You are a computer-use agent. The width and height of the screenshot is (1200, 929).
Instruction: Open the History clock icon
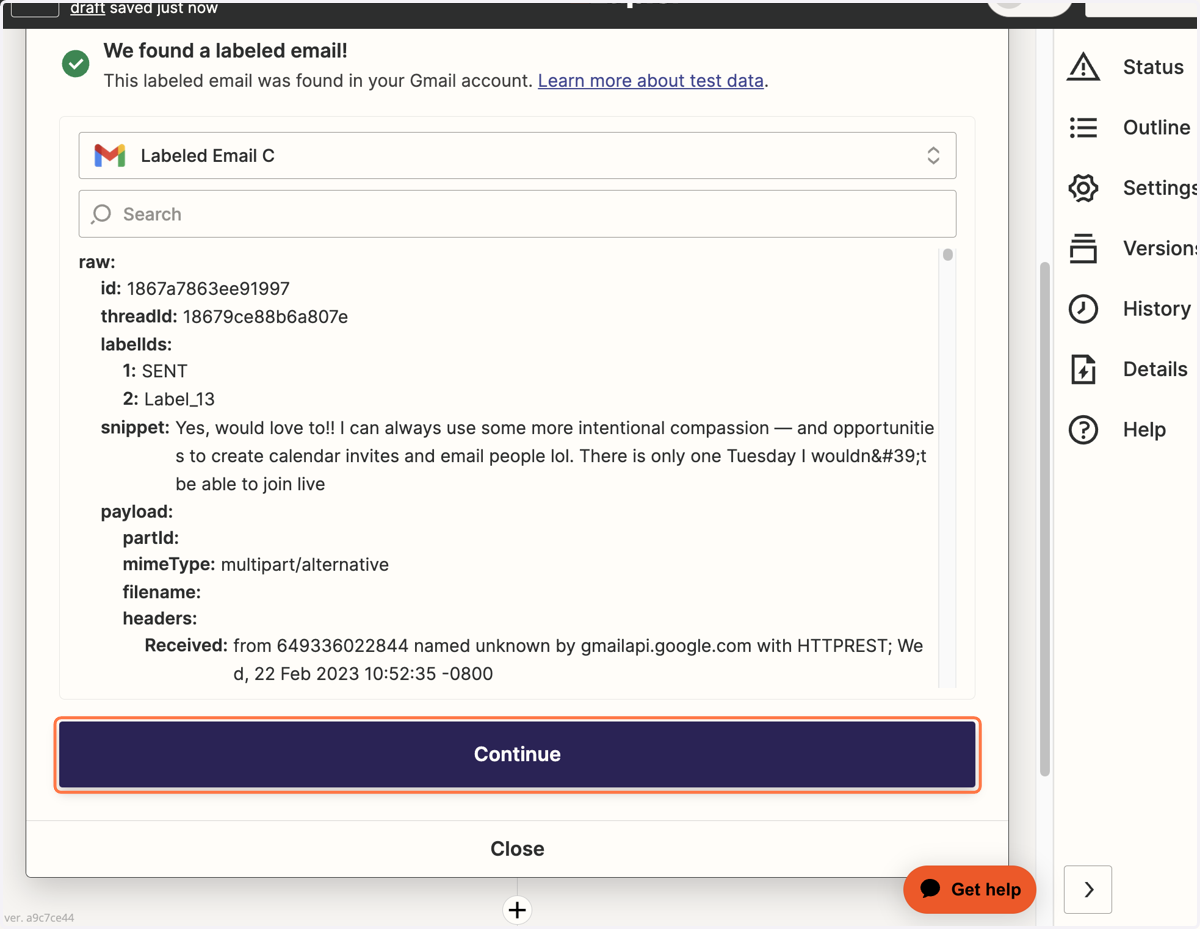(x=1083, y=308)
